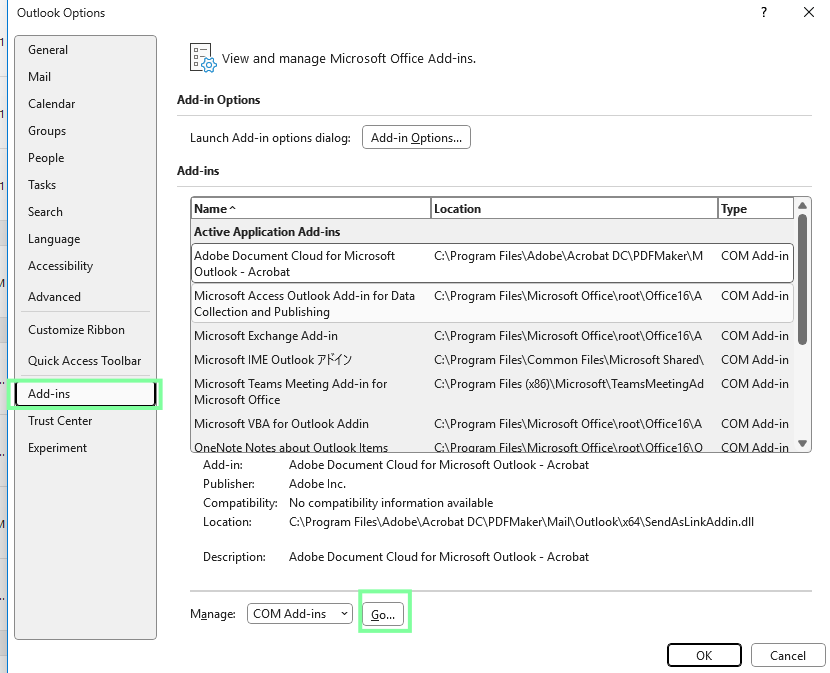Viewport: 830px width, 673px height.
Task: Select the Microsoft IME Outlook add-in row
Action: click(x=492, y=360)
